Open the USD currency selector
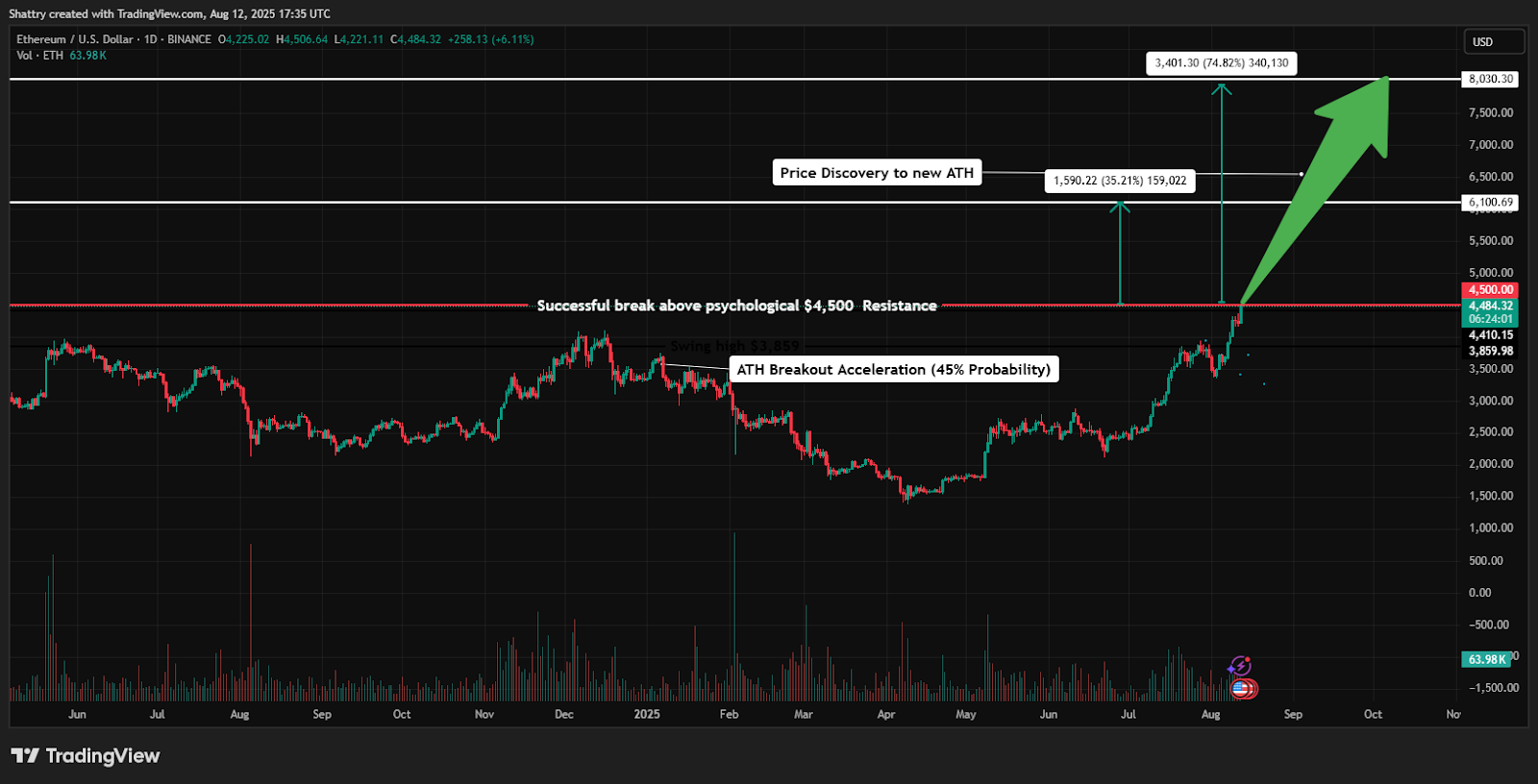The height and width of the screenshot is (784, 1538). [1493, 41]
